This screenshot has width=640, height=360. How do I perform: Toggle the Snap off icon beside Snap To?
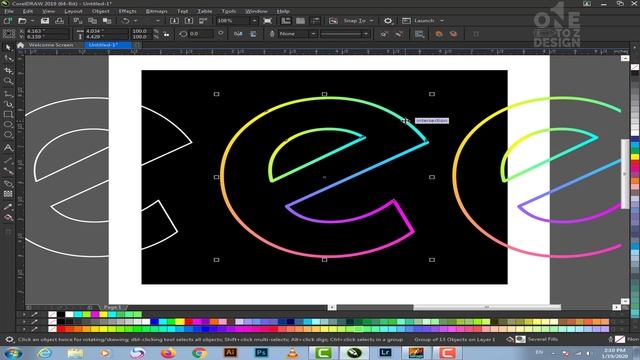(333, 20)
